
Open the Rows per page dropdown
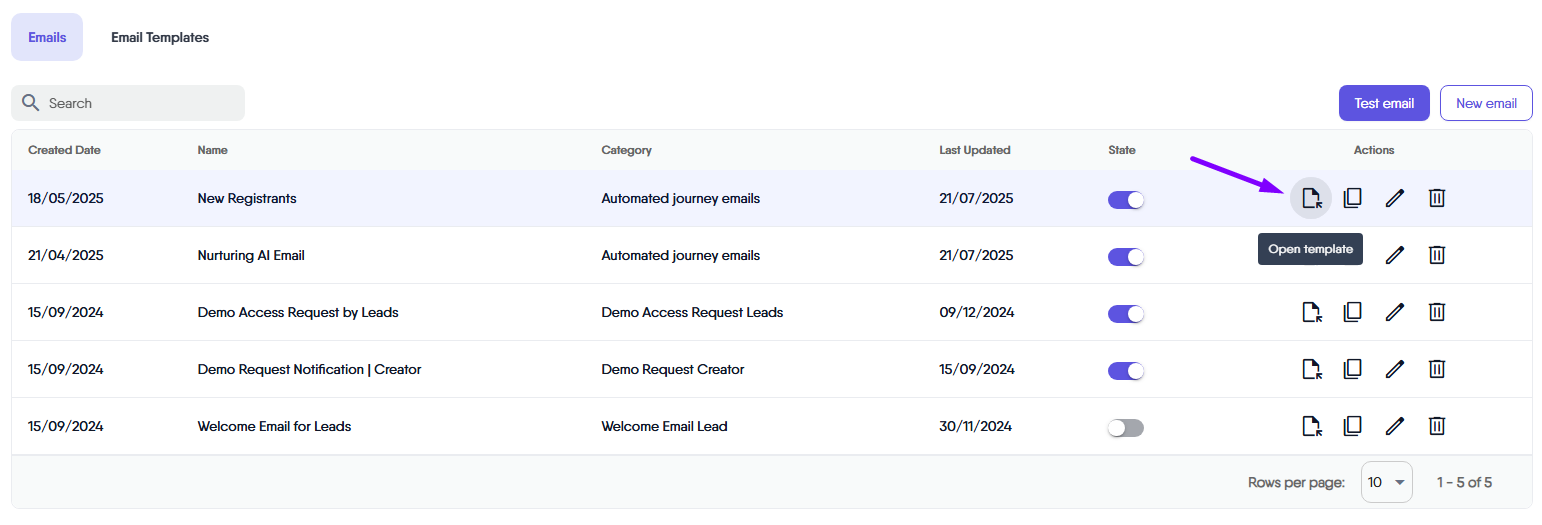tap(1386, 482)
